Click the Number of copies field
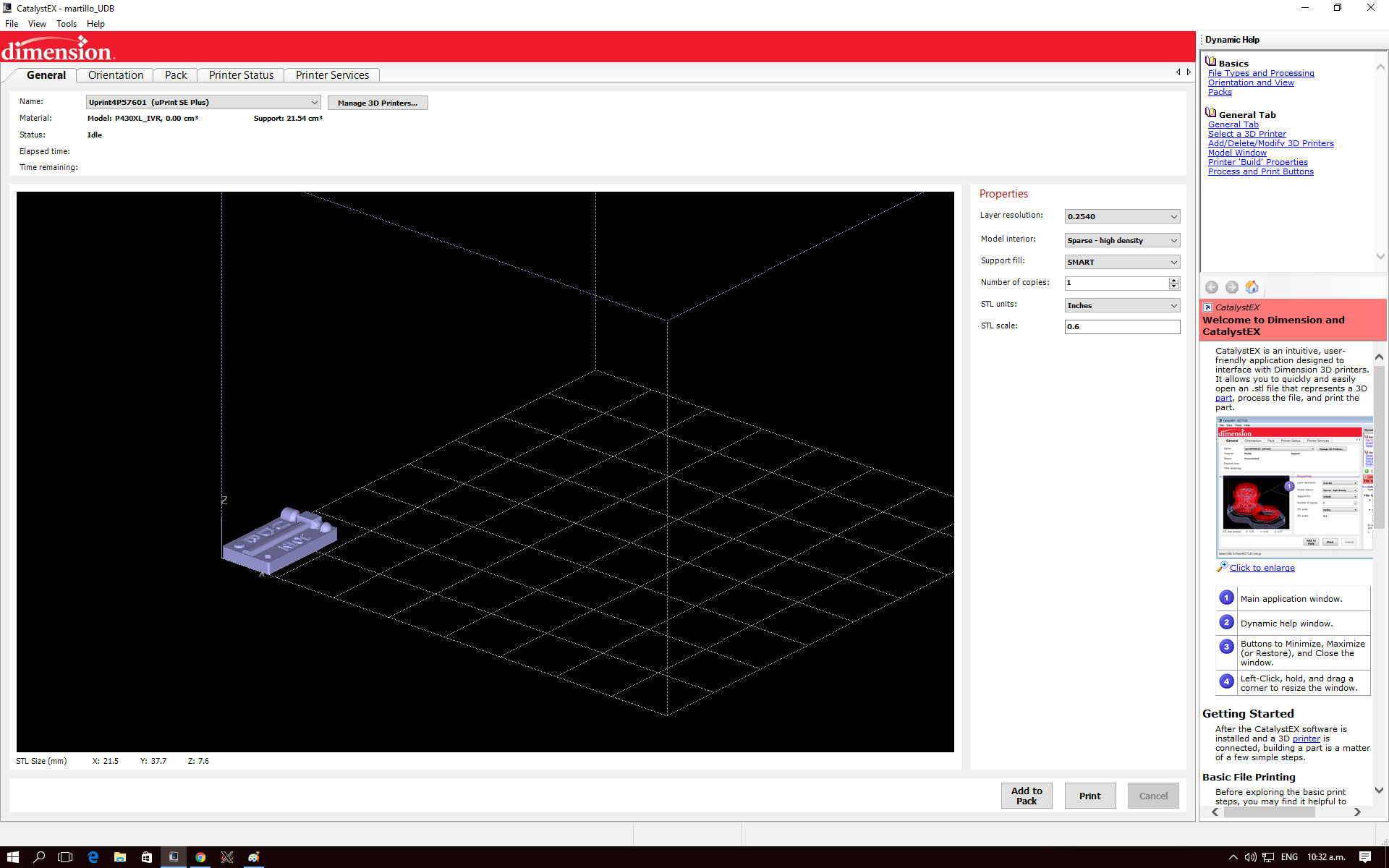The image size is (1389, 868). click(1116, 283)
